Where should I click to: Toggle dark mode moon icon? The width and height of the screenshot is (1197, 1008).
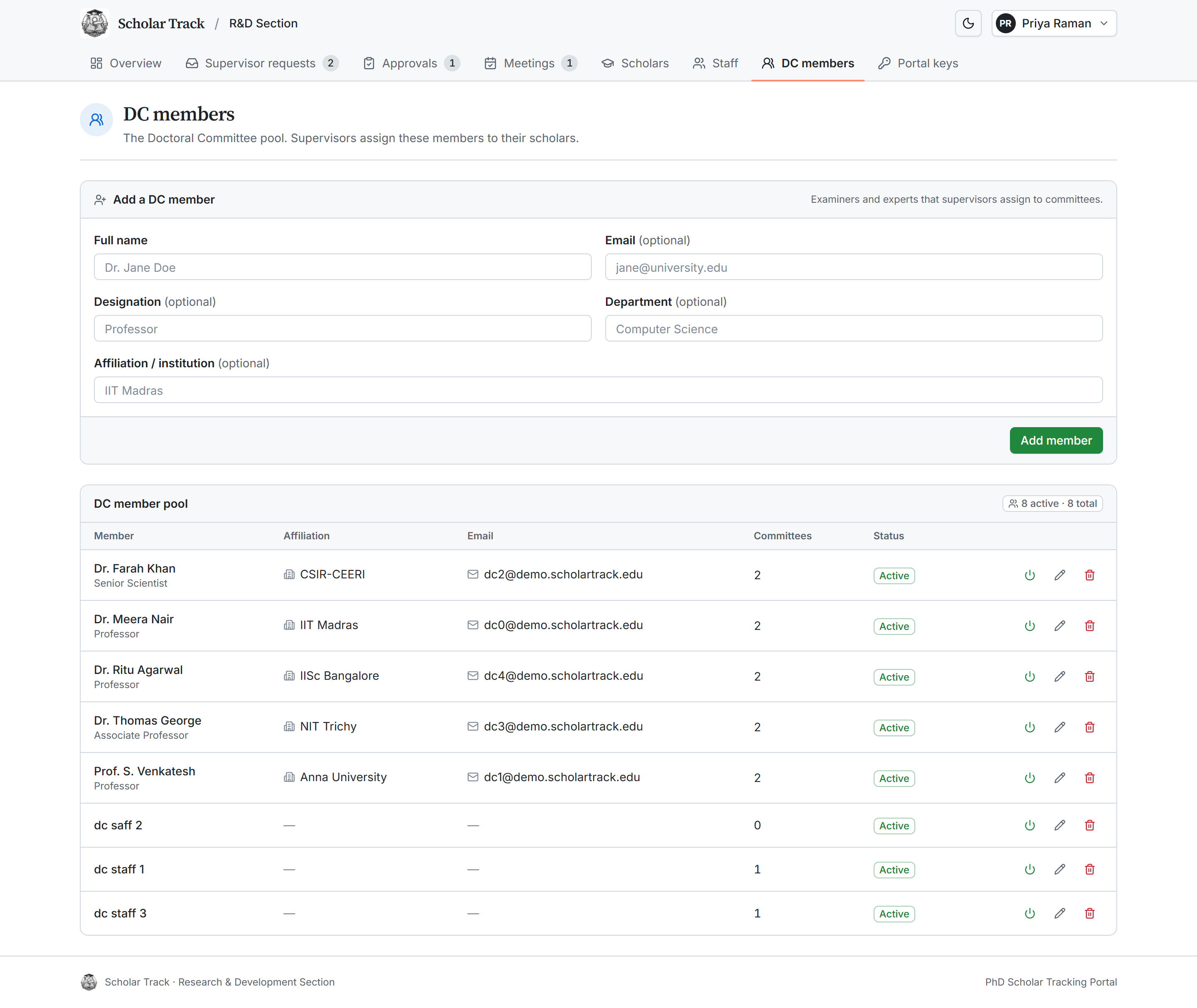968,23
